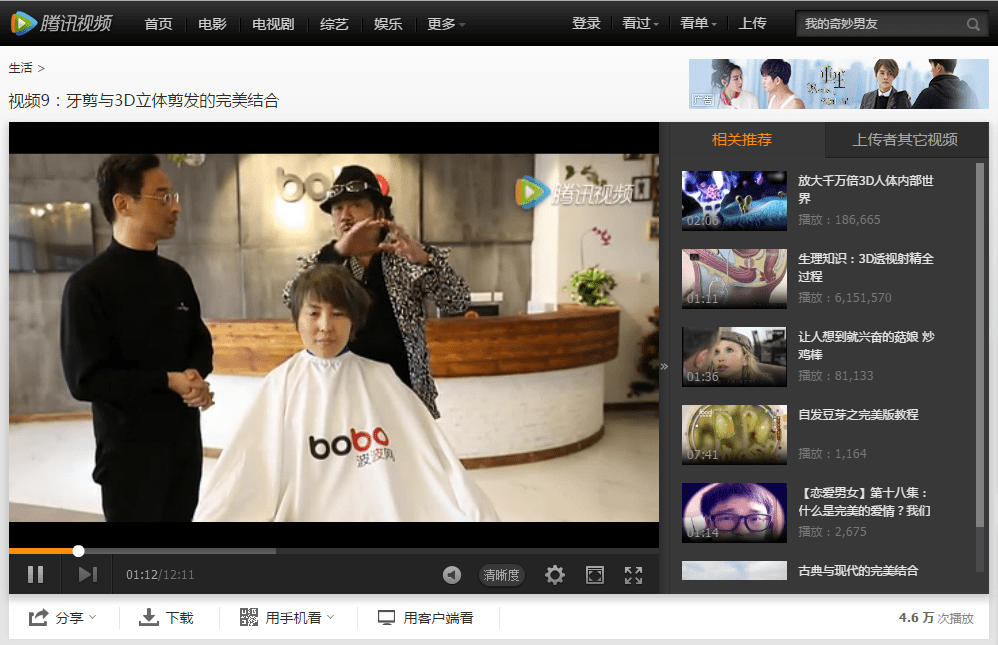Image resolution: width=998 pixels, height=645 pixels.
Task: Click title 古典与现代的完美结合
Action: coord(858,571)
